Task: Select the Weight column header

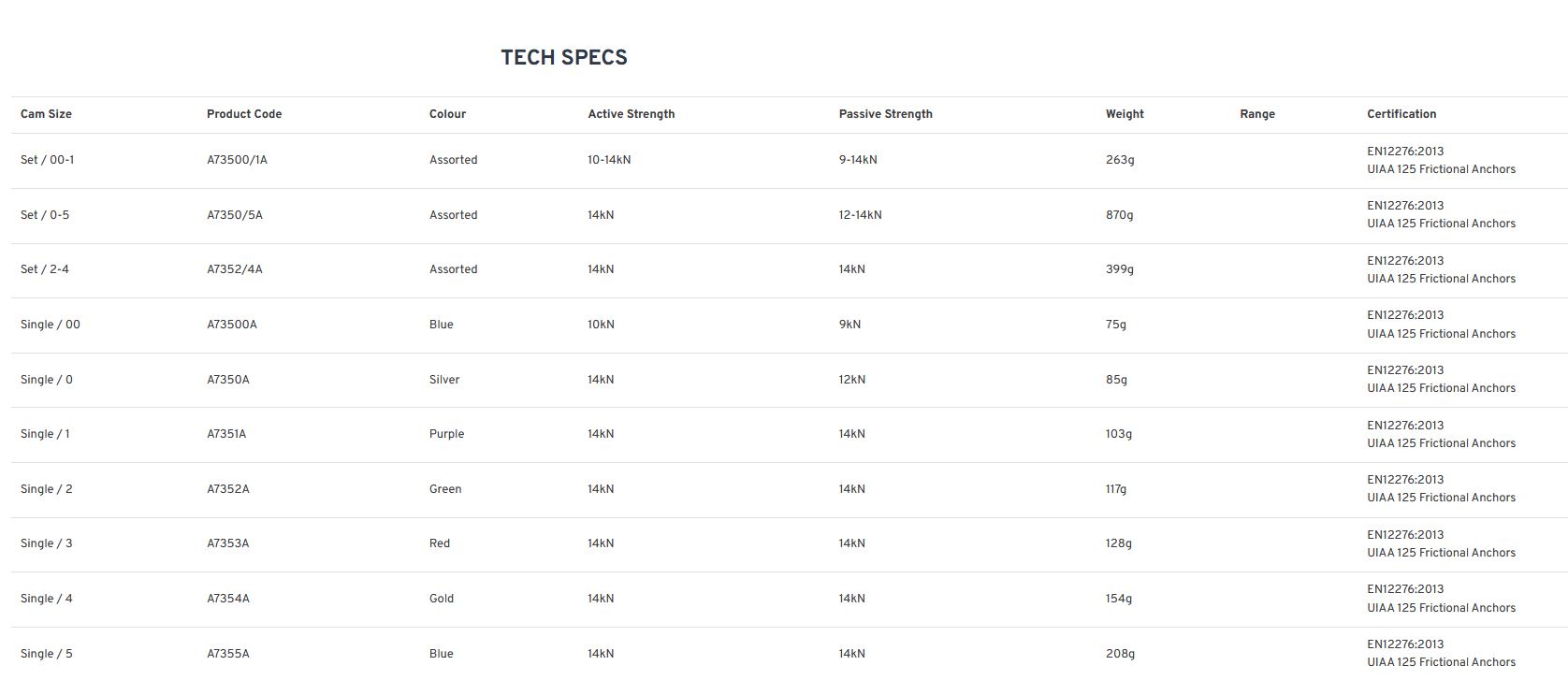Action: pyautogui.click(x=1124, y=114)
